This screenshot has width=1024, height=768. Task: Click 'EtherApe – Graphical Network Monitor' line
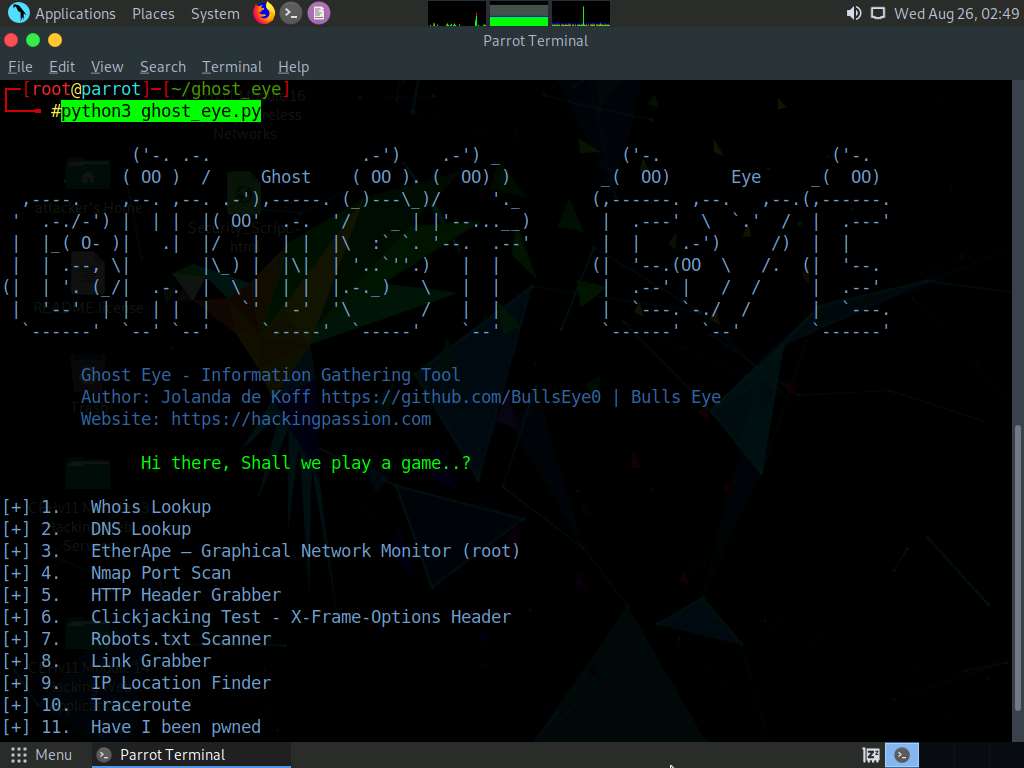point(305,551)
